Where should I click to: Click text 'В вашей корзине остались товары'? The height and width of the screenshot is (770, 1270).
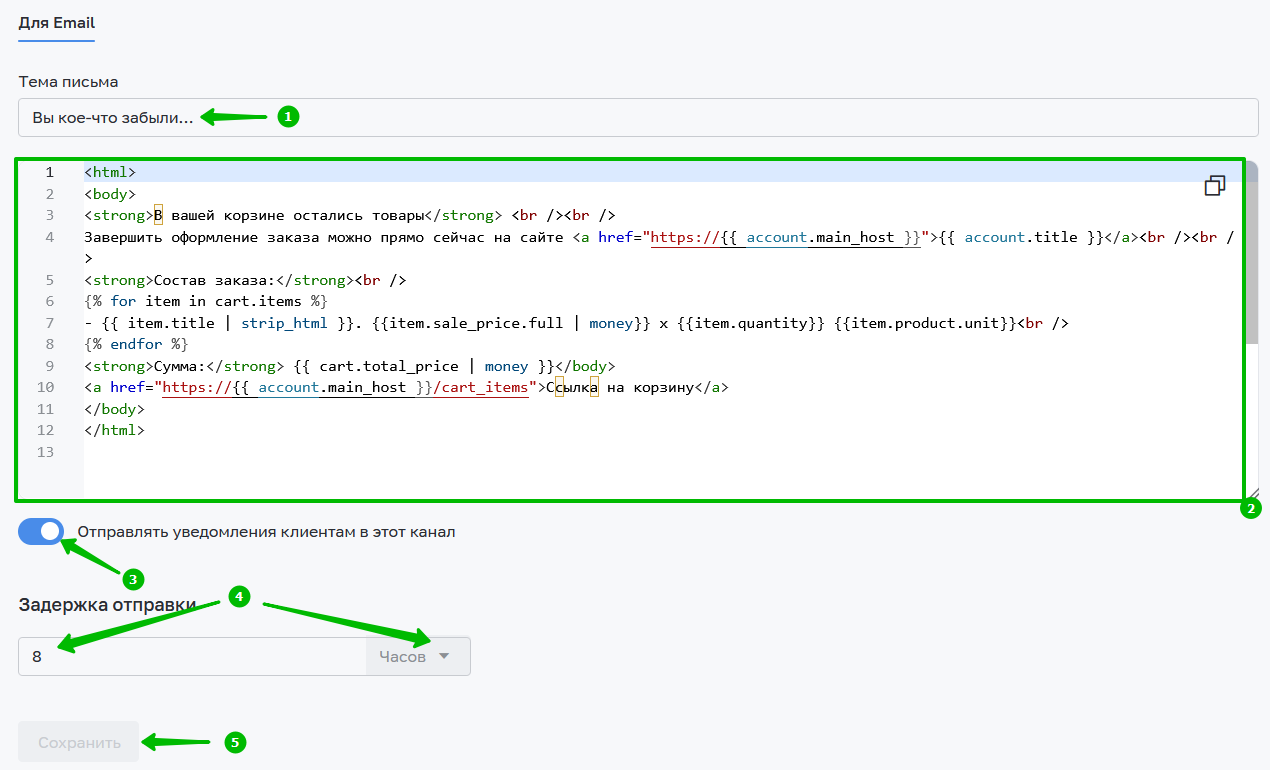tap(289, 215)
